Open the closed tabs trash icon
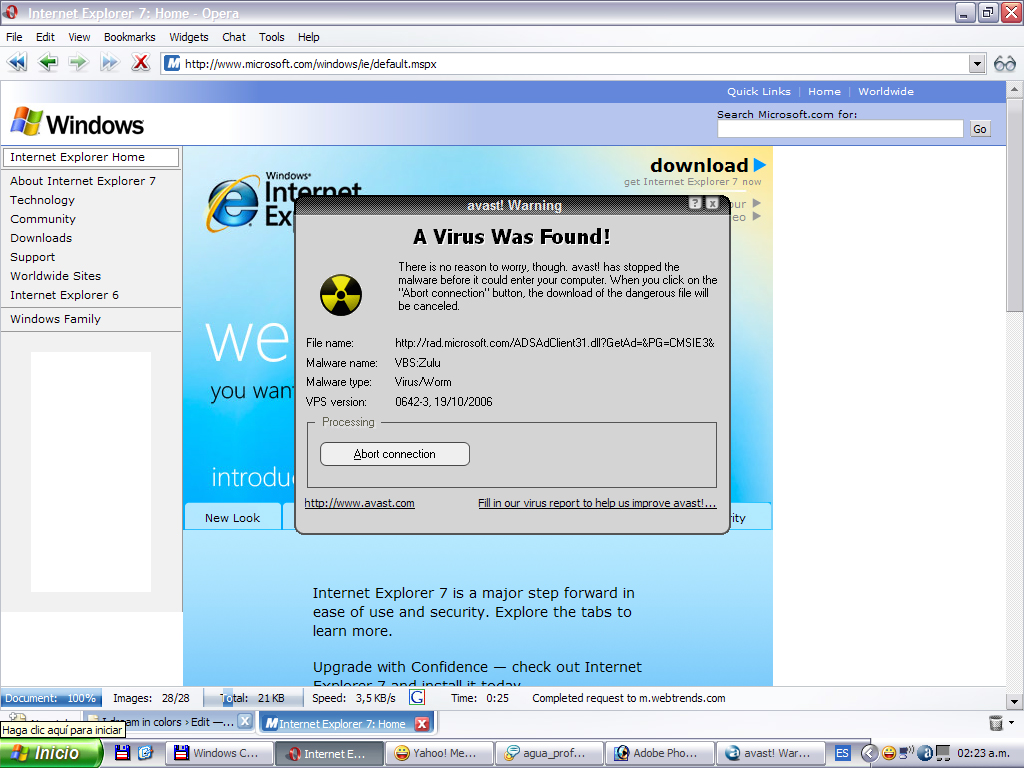Screen dimensions: 1024x768 (995, 723)
